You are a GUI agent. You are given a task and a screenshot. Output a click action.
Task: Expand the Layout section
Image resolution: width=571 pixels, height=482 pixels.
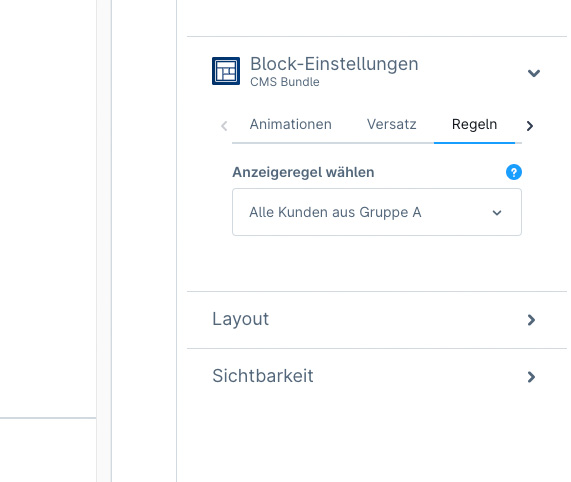[377, 320]
